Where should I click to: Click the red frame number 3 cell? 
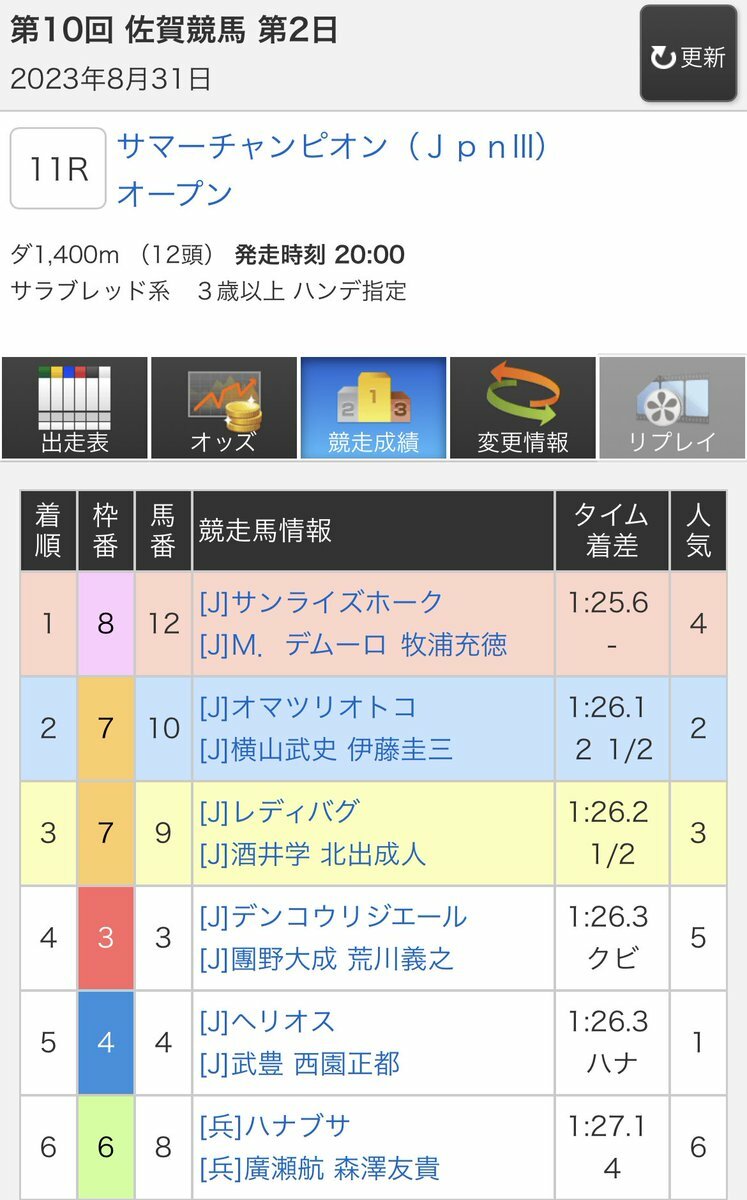point(105,938)
